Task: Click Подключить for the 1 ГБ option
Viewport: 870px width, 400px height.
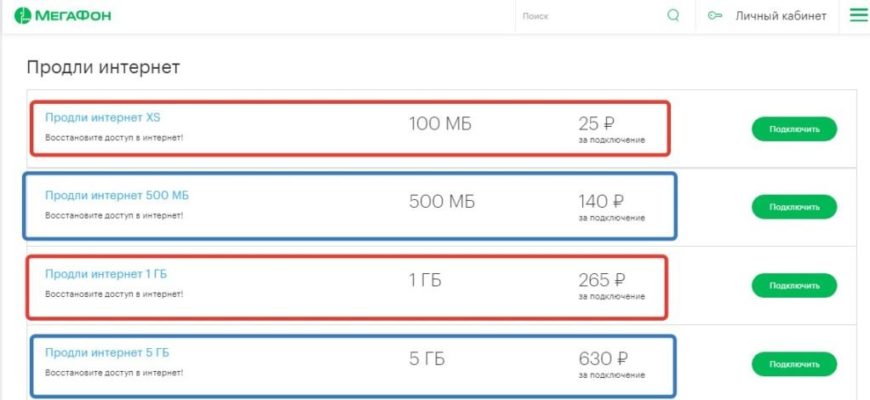Action: [x=794, y=286]
